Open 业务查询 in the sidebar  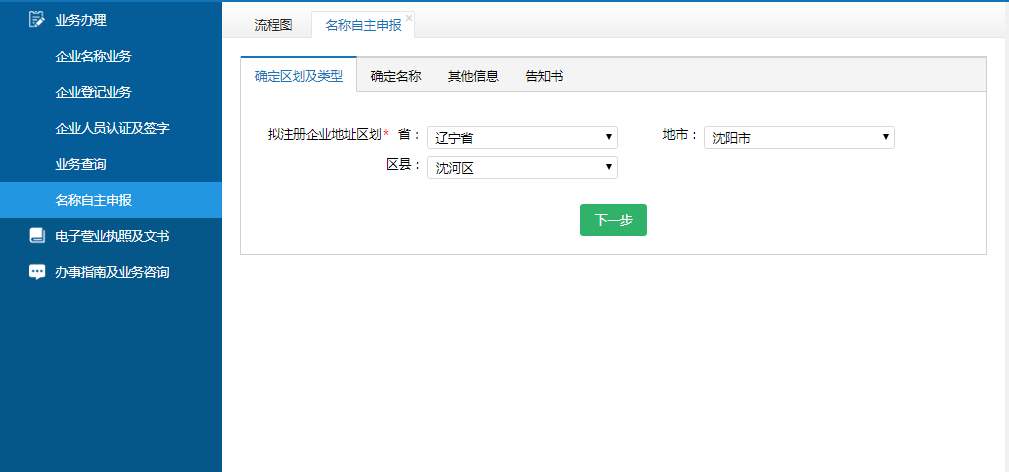(x=81, y=164)
